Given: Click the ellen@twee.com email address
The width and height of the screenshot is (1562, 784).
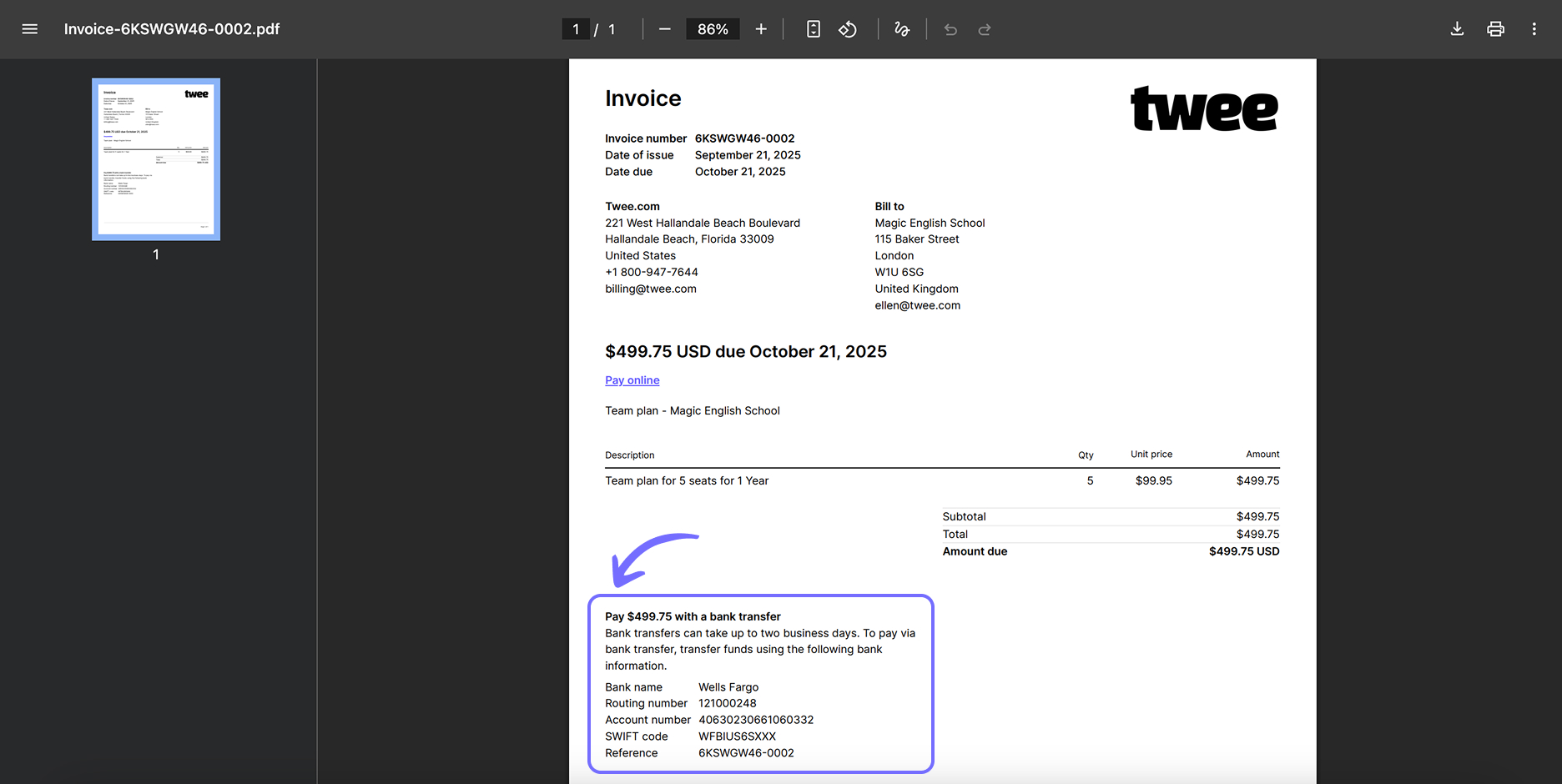Looking at the screenshot, I should click(x=918, y=305).
